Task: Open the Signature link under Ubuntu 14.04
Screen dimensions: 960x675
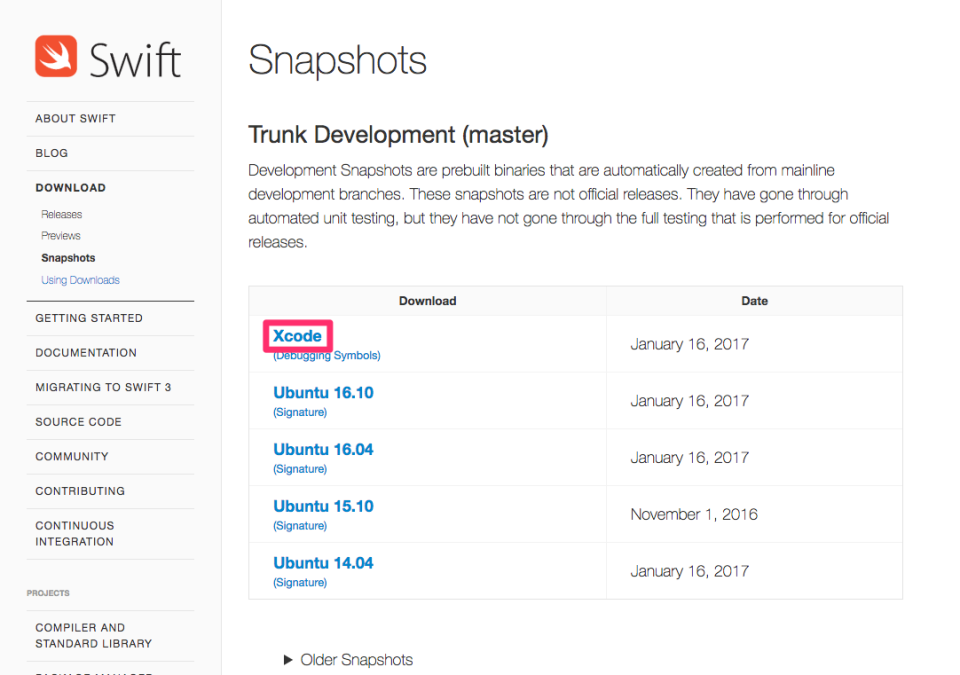Action: (x=300, y=582)
